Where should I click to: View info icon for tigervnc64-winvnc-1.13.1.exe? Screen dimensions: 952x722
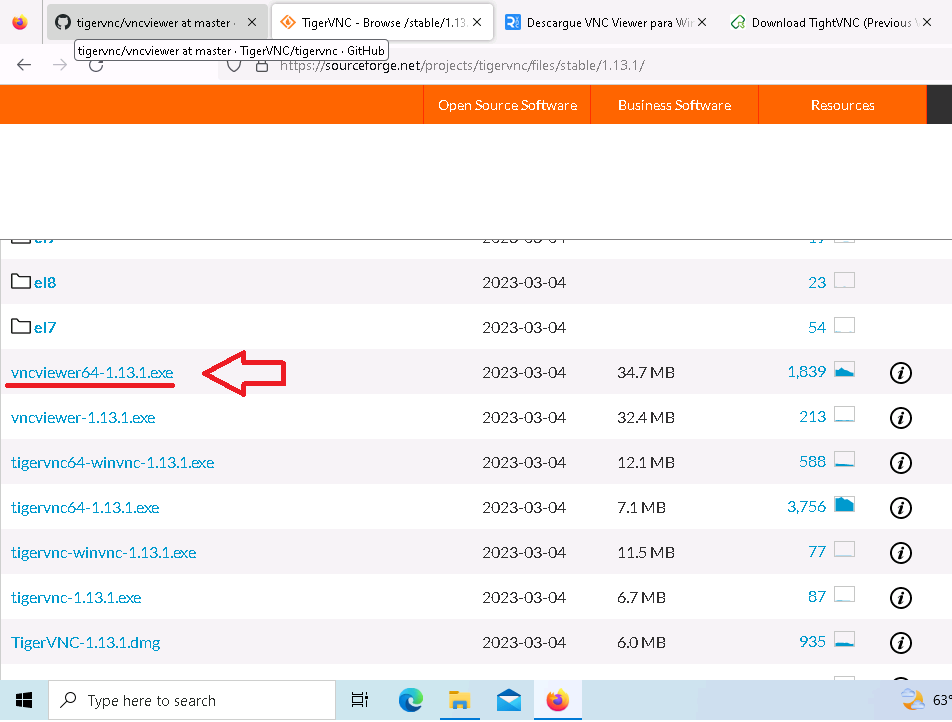coord(900,463)
